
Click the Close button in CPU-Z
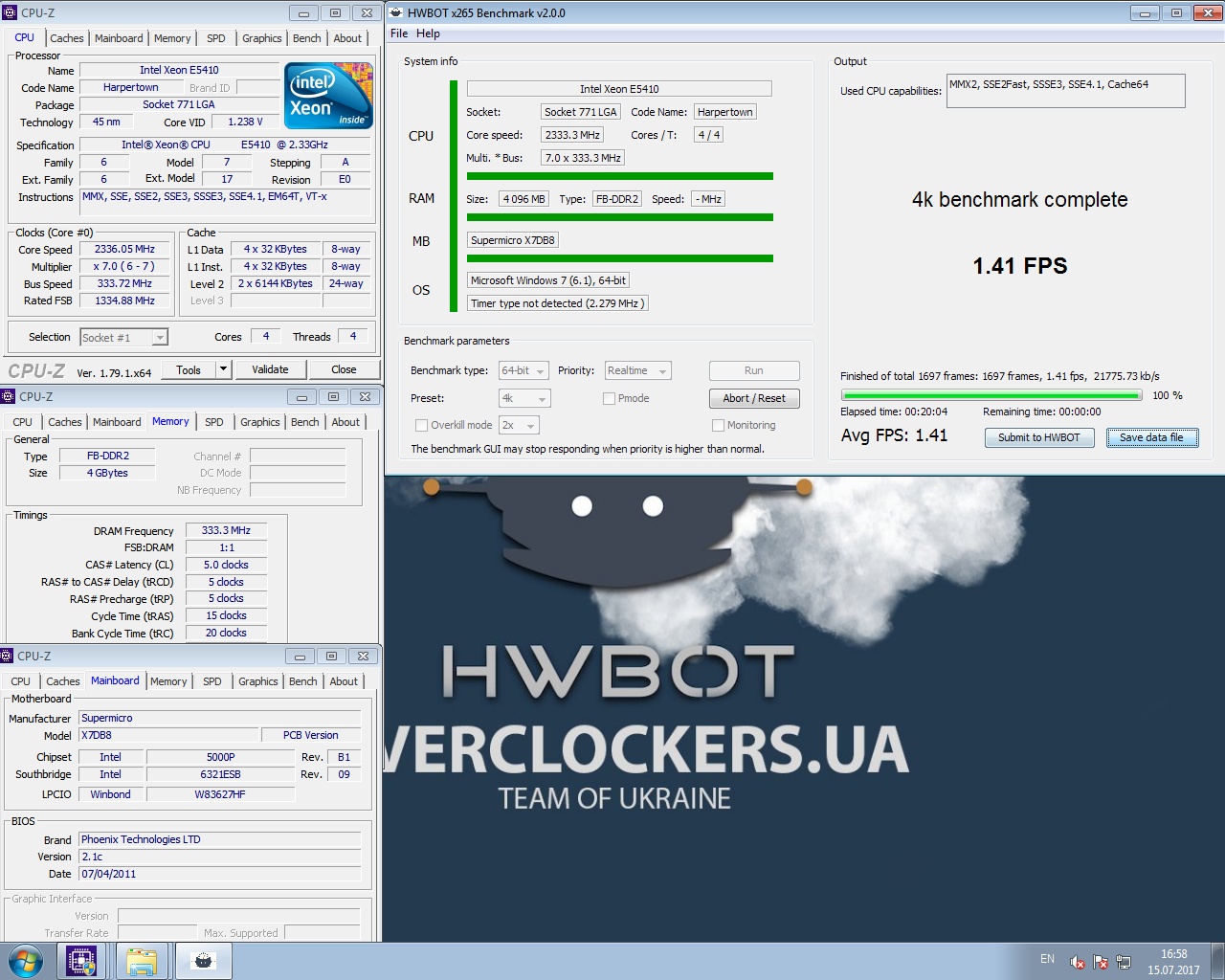(344, 369)
